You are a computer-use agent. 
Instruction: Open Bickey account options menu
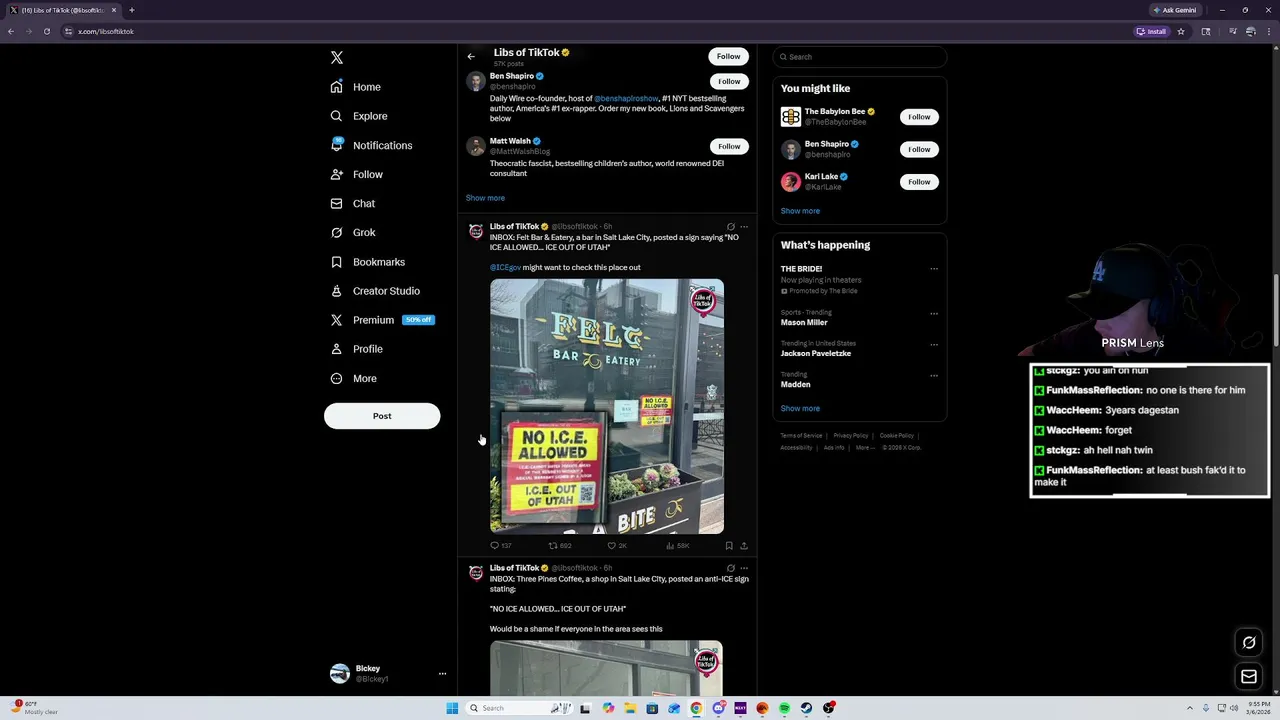coord(442,674)
